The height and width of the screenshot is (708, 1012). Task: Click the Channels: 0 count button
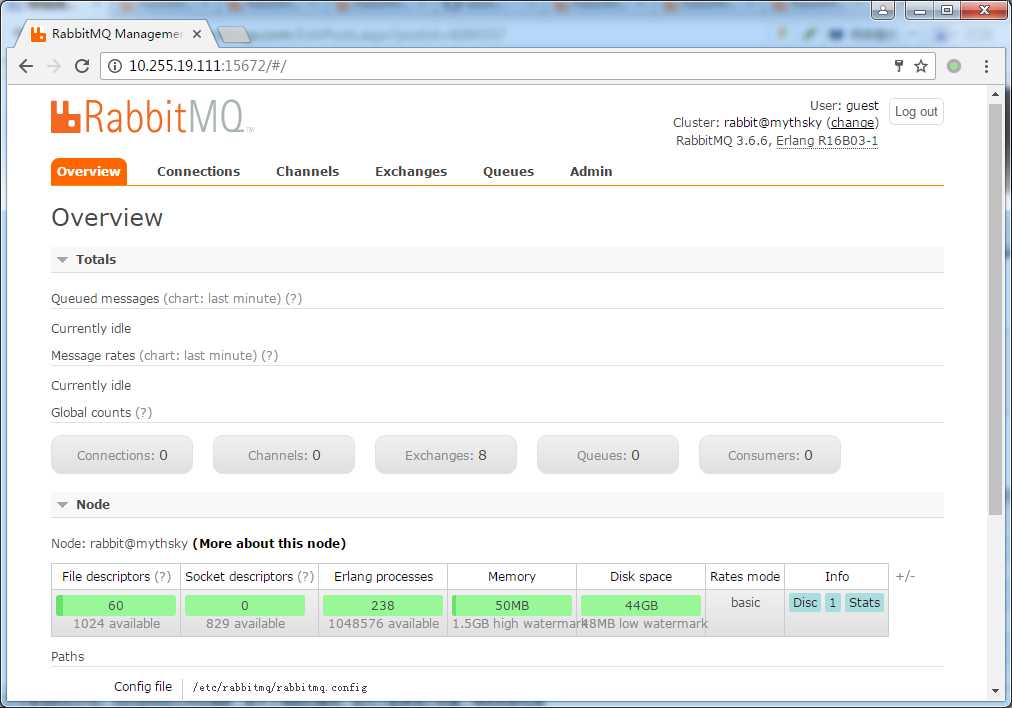tap(284, 455)
